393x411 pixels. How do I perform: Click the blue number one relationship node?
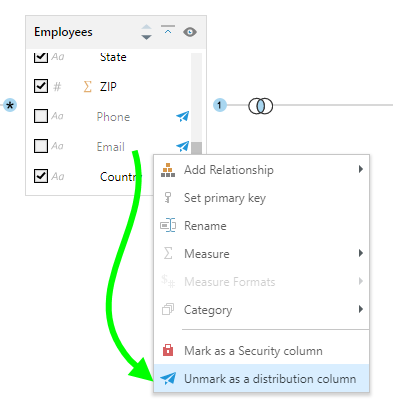(x=219, y=105)
